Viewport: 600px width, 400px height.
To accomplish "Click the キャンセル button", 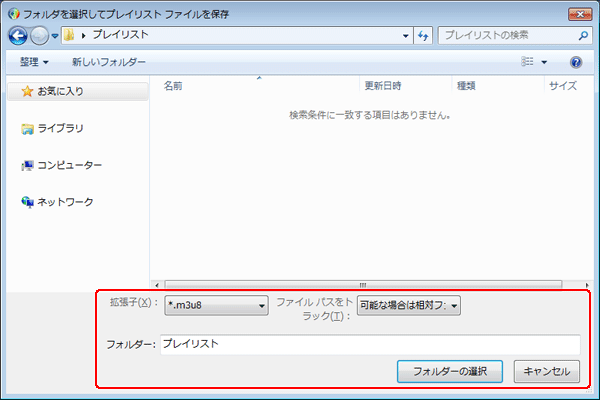I will tap(546, 371).
